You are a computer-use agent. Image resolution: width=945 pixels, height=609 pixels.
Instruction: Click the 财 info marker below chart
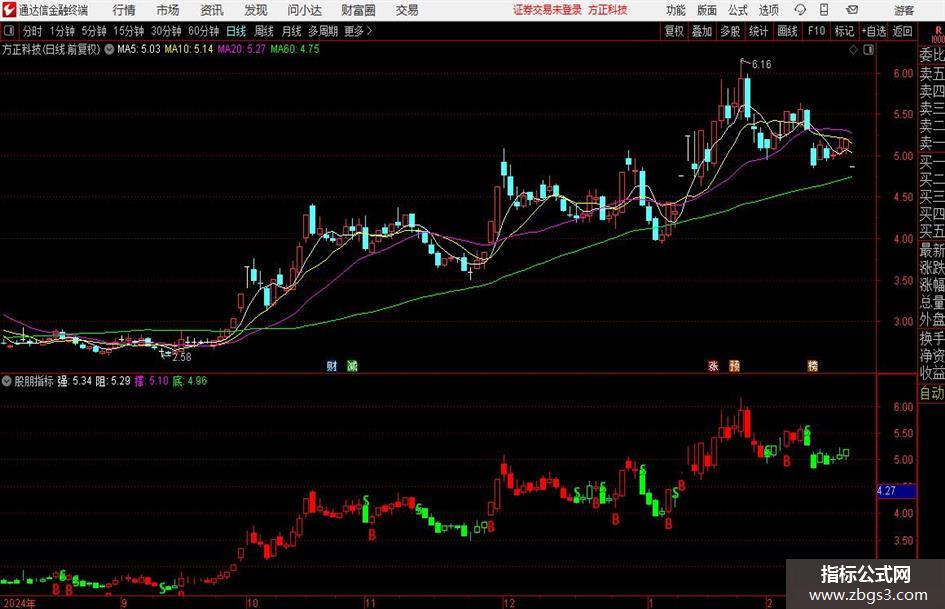pos(331,365)
